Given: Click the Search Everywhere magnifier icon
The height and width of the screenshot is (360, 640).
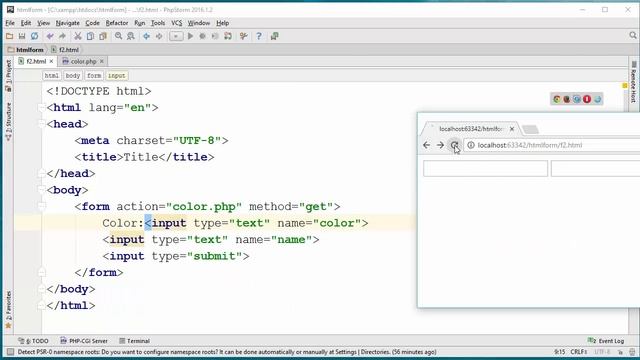Looking at the screenshot, I should [633, 36].
